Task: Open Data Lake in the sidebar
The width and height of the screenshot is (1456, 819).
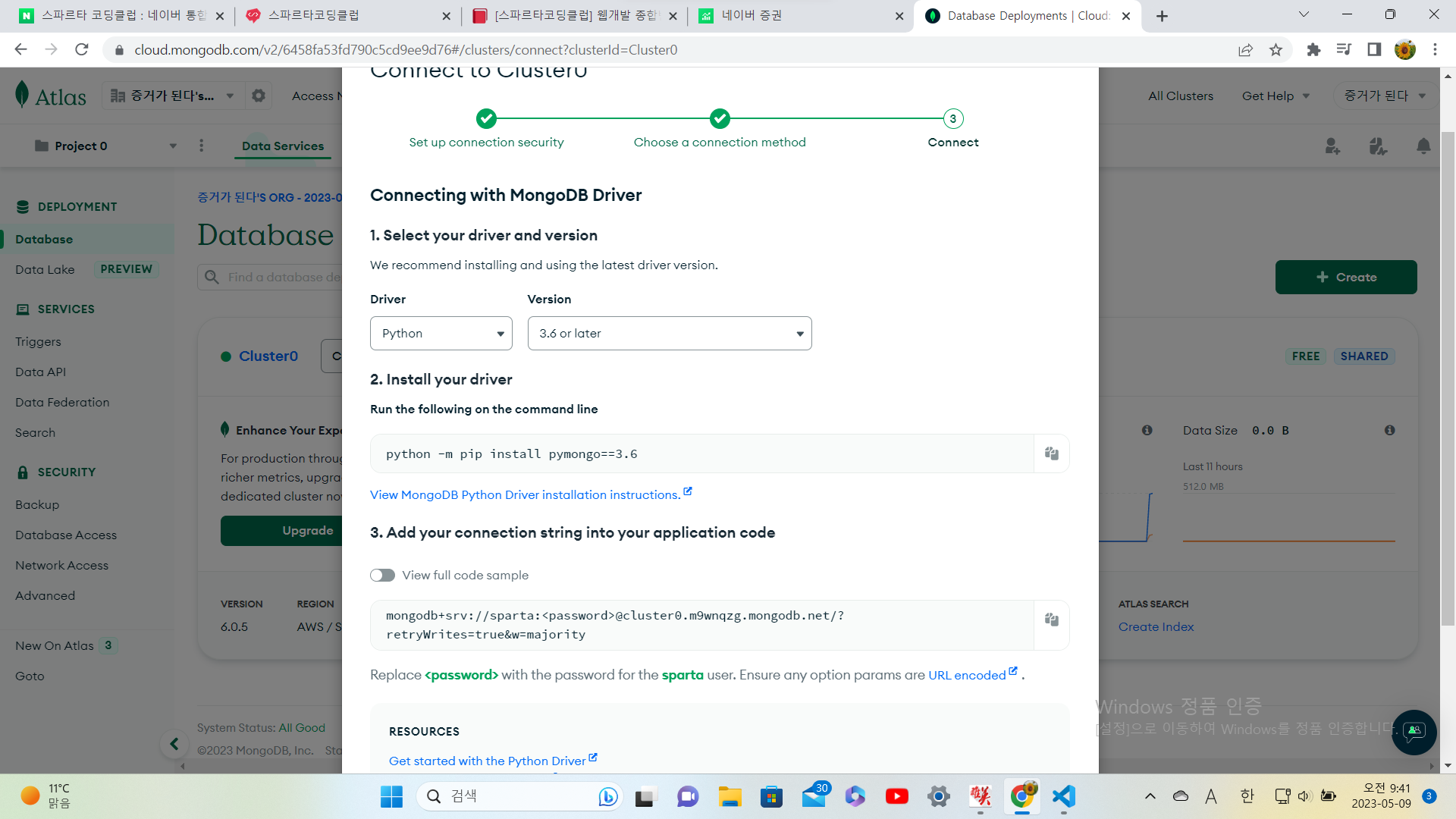Action: point(45,270)
